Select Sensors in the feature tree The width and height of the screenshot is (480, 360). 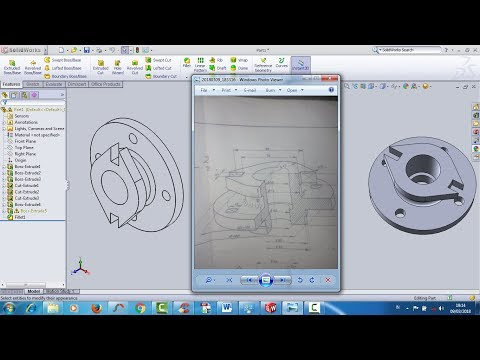[22, 116]
